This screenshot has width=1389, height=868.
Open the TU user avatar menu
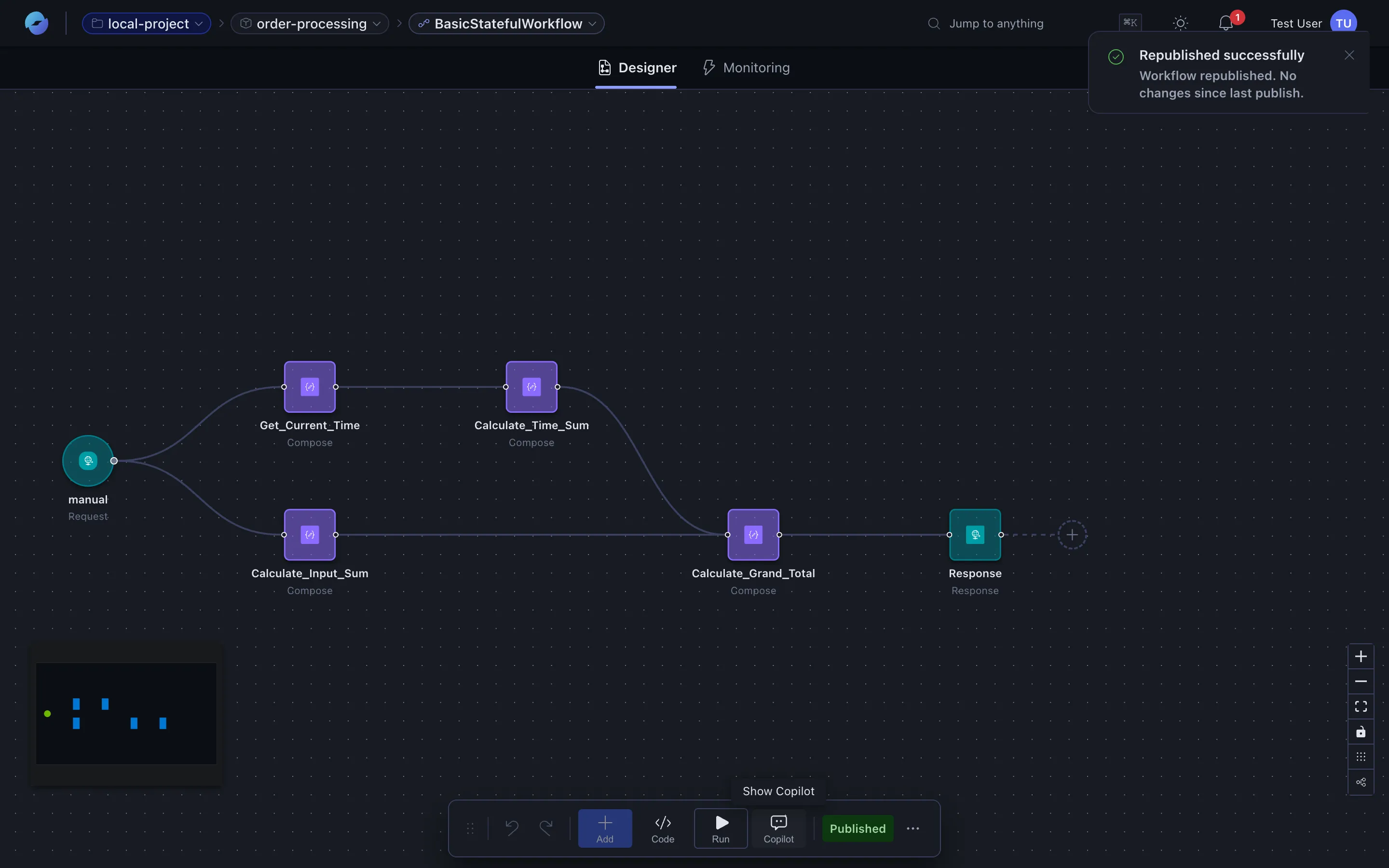(1343, 23)
